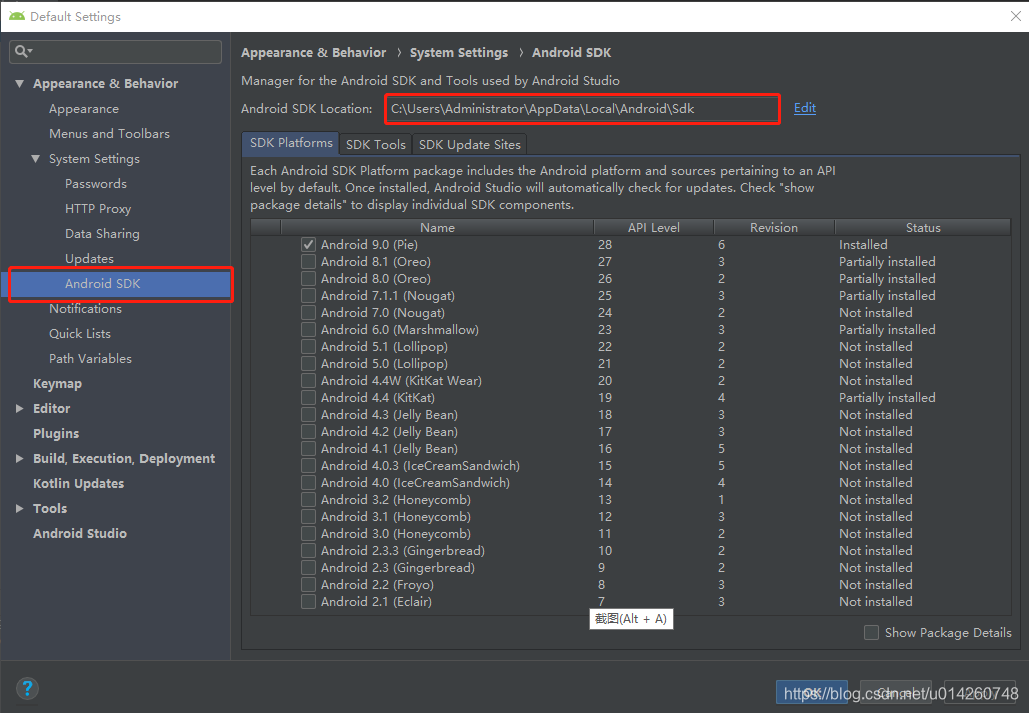The height and width of the screenshot is (713, 1029).
Task: Select Android 4.3 (Jelly Bean) row name
Action: click(x=389, y=415)
